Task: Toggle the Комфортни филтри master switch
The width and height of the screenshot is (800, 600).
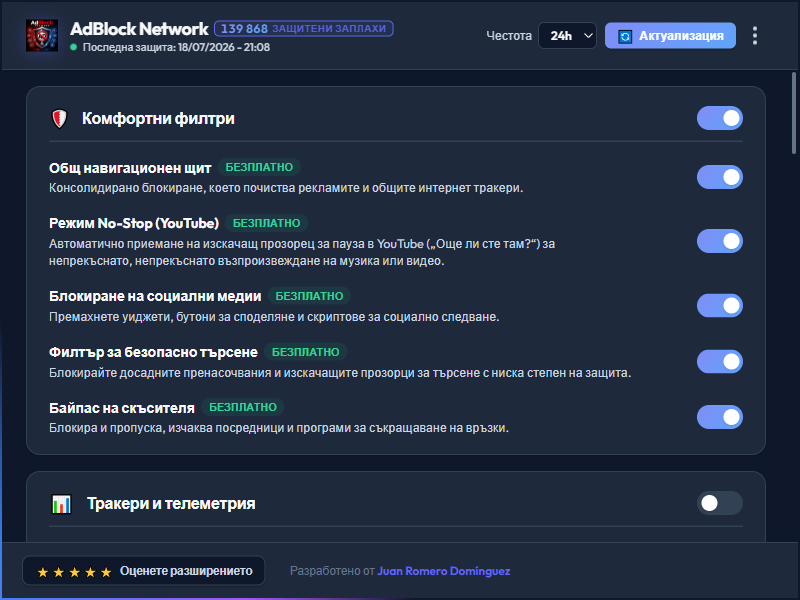Action: pyautogui.click(x=719, y=118)
